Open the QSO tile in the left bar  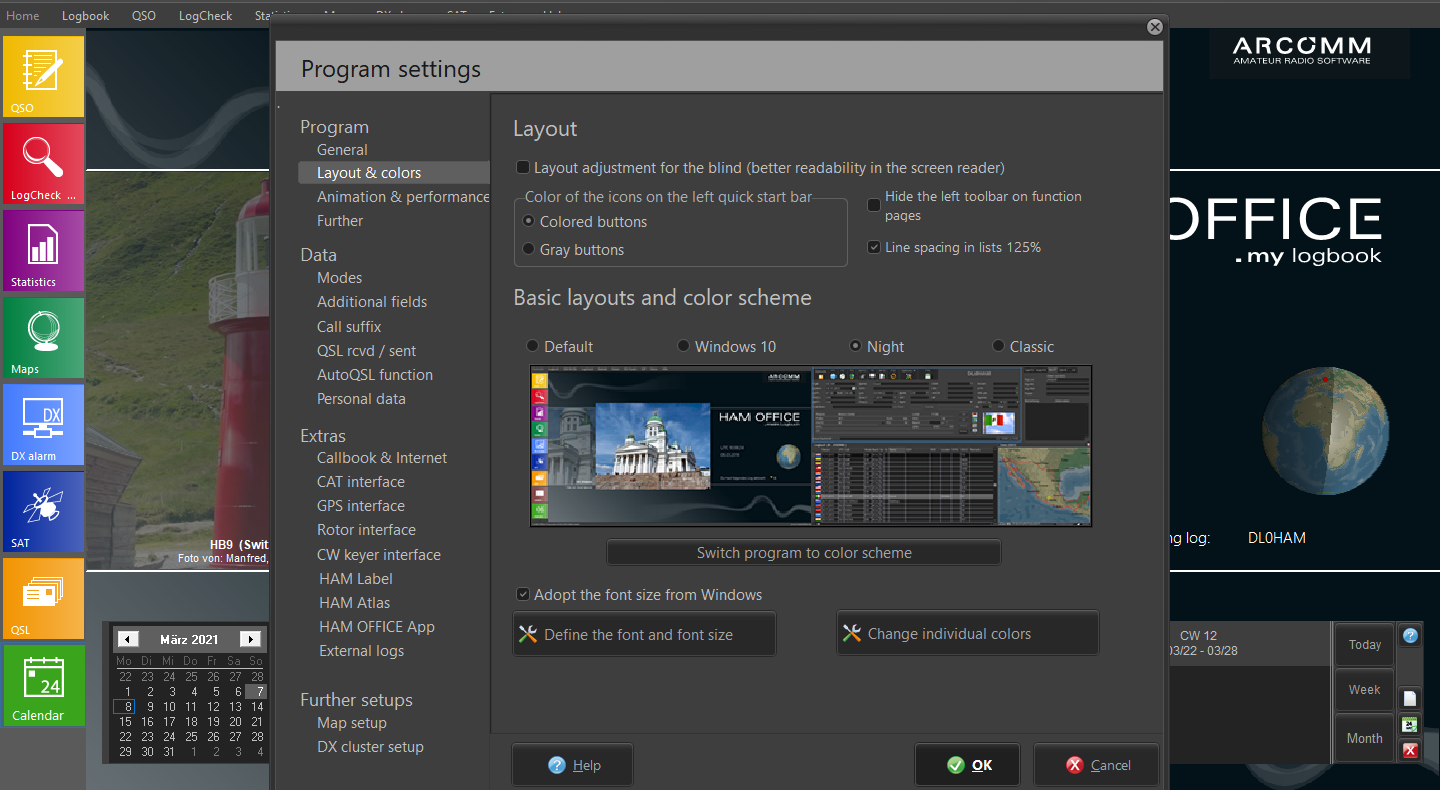point(43,77)
